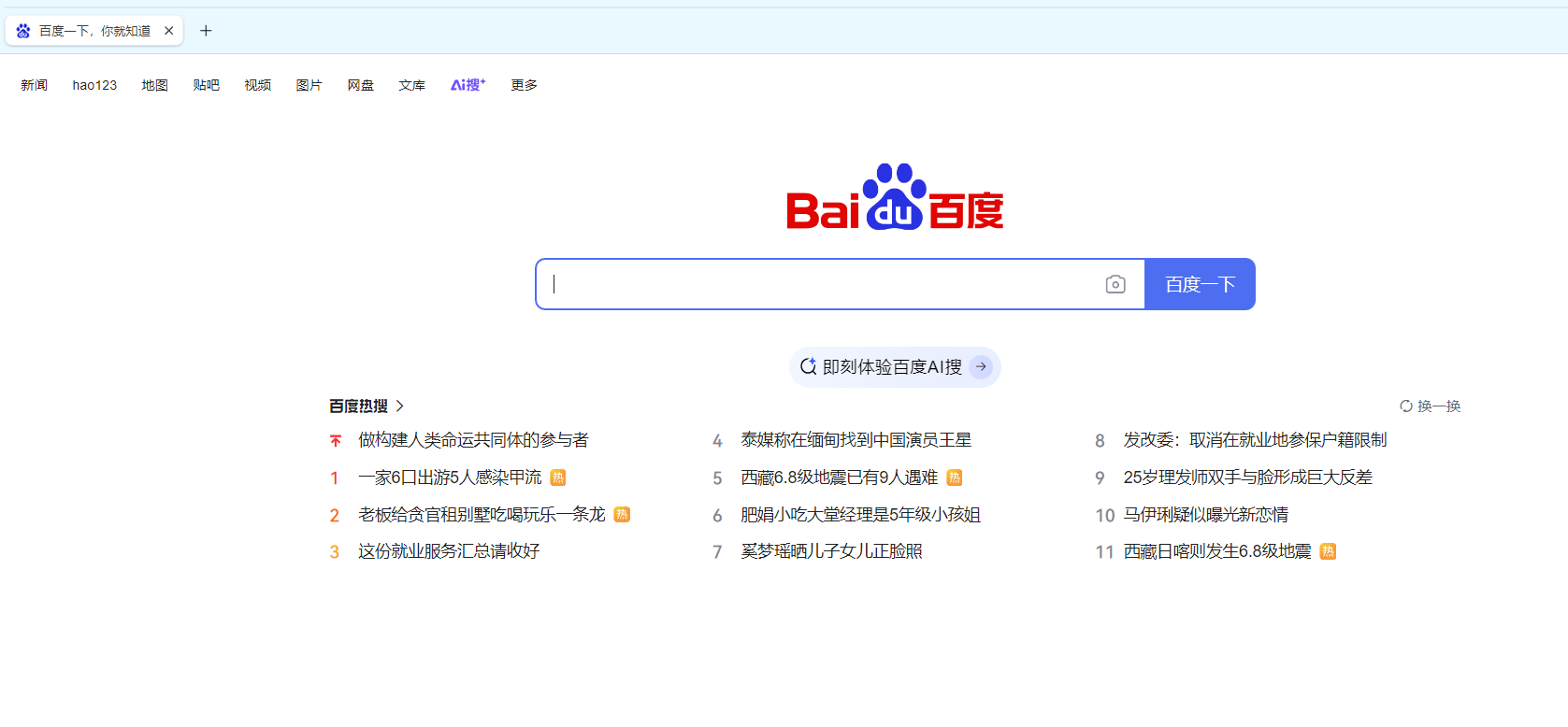
Task: Click hot badge beside 西藏日喀则发生6.8级地震
Action: tap(1328, 551)
